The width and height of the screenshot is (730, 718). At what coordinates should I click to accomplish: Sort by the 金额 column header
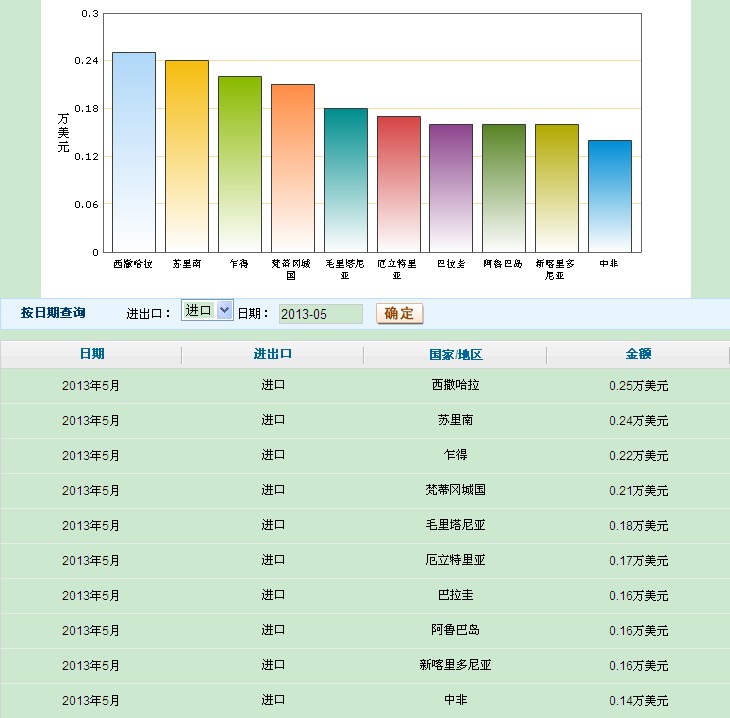[x=638, y=354]
